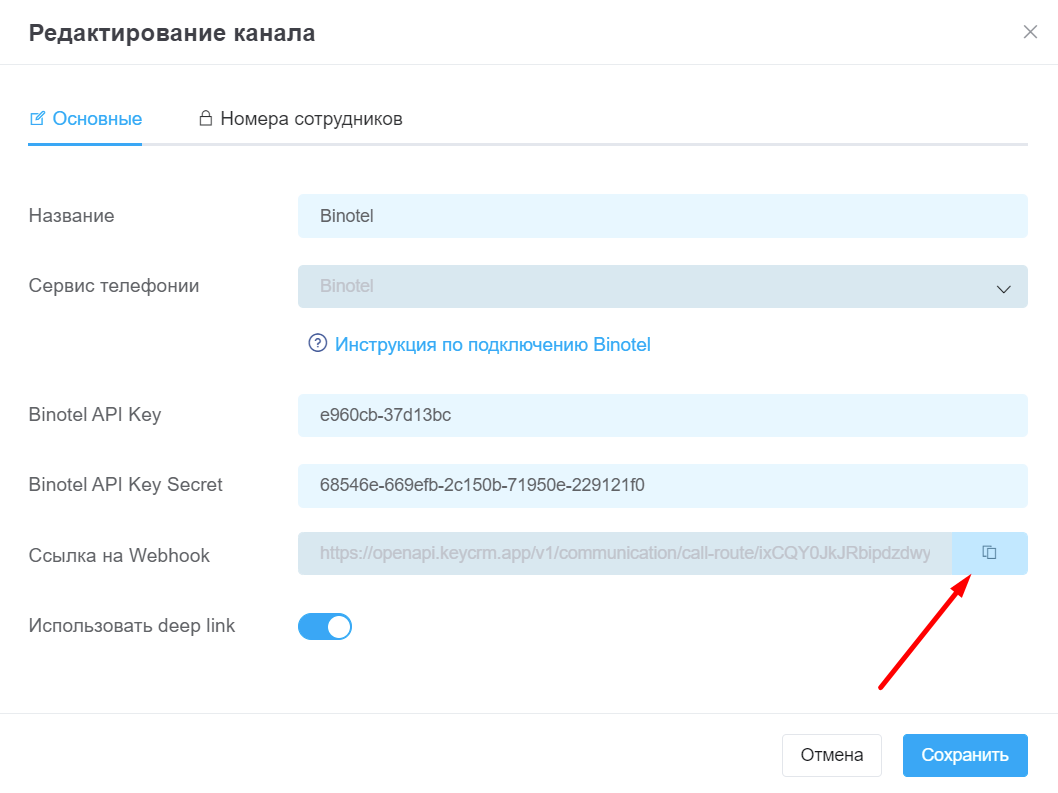Copy the Webhook link to clipboard
Screen dimensions: 1058x793
tap(989, 553)
